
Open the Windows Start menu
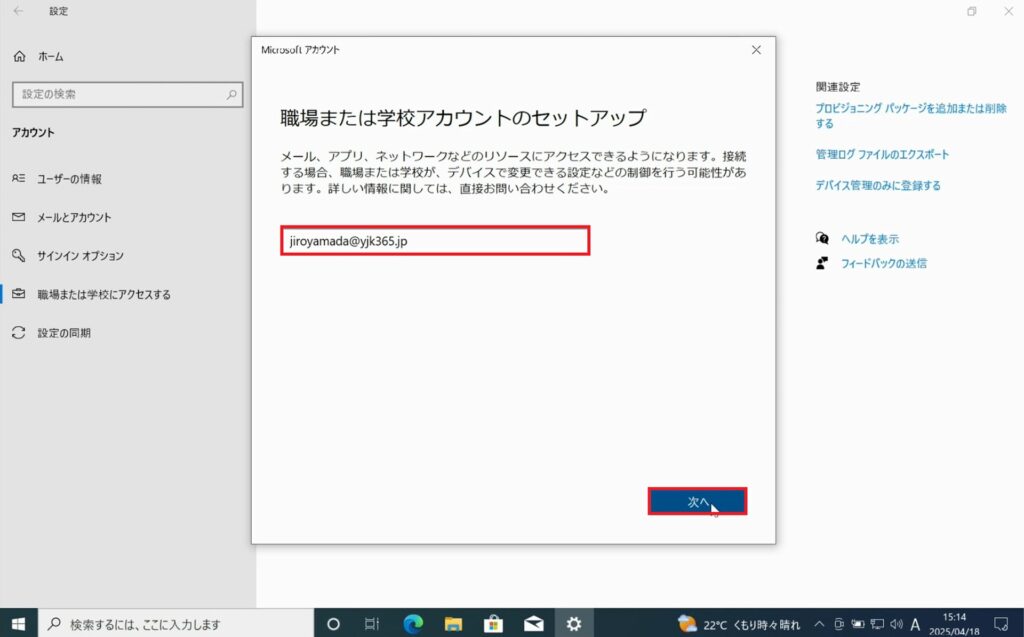point(18,624)
